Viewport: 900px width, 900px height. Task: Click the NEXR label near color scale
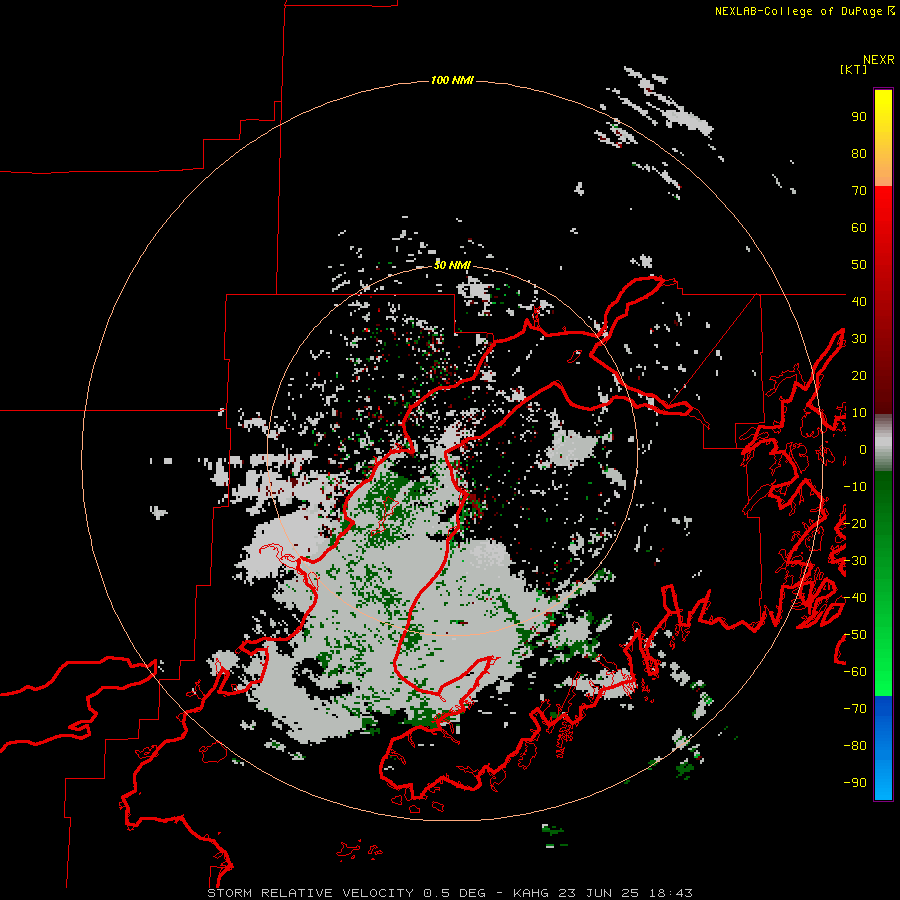click(x=879, y=60)
